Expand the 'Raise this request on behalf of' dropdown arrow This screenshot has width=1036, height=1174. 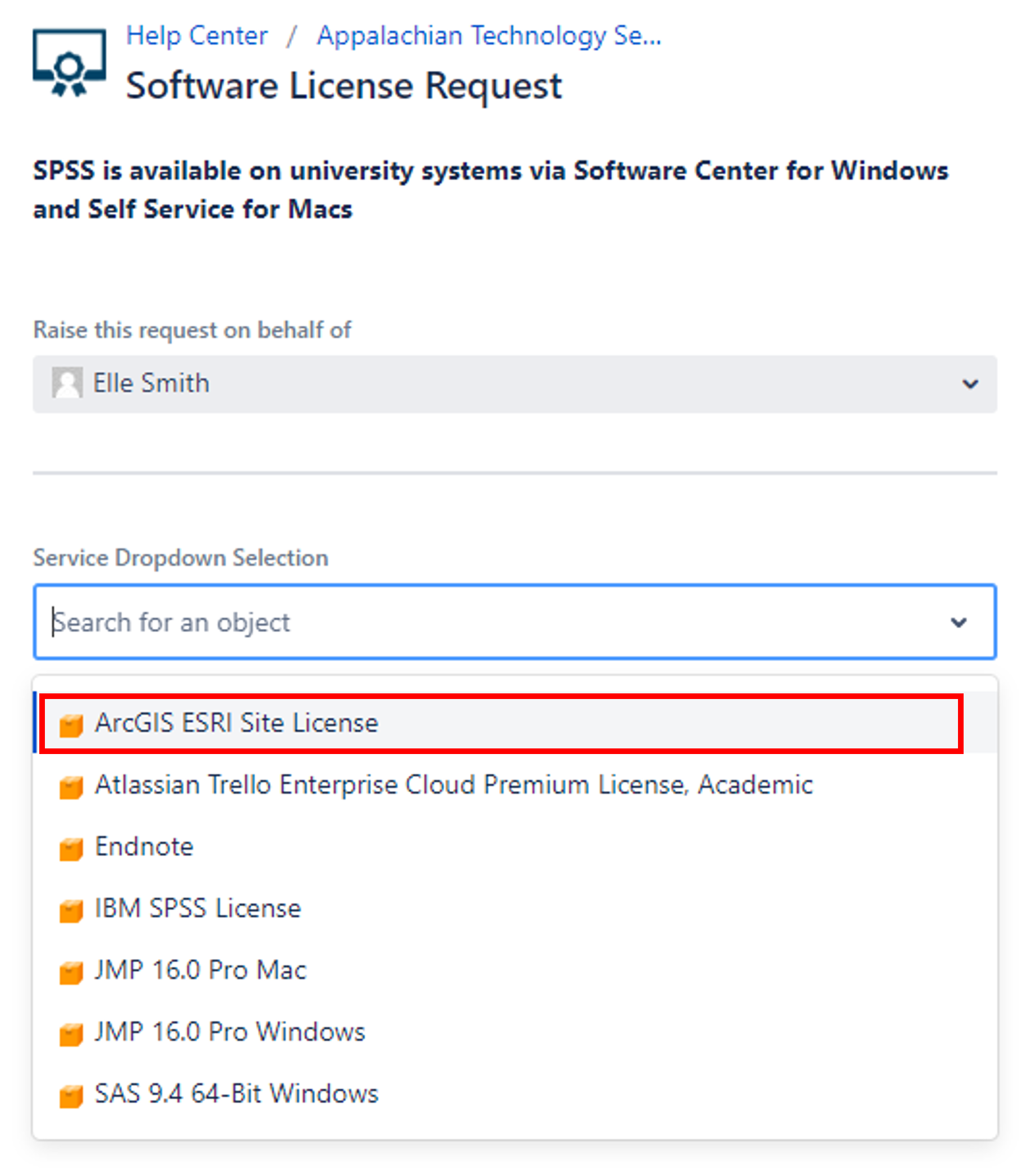tap(970, 383)
